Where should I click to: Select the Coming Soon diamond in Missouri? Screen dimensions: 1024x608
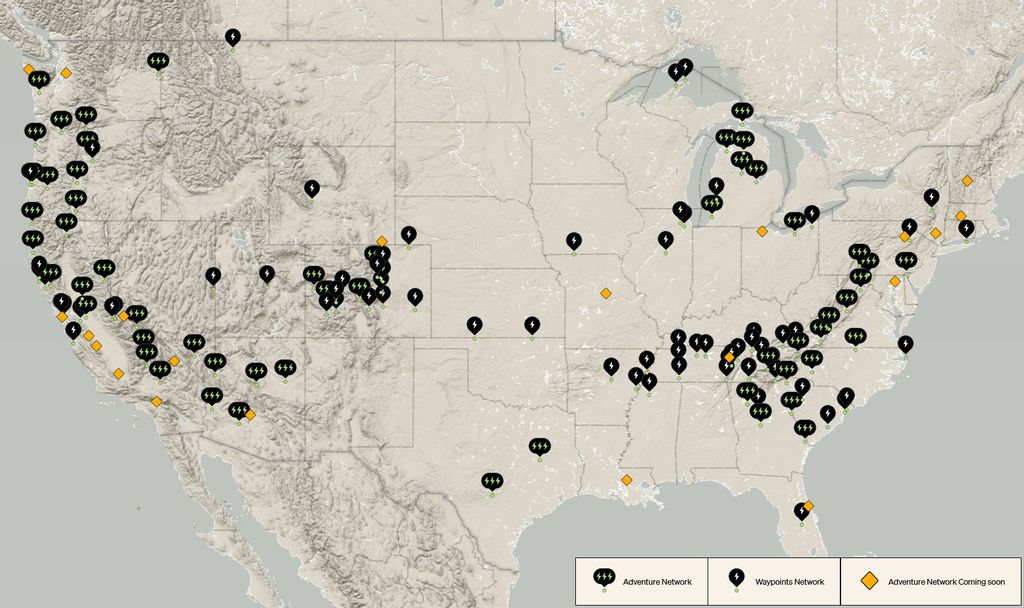605,293
